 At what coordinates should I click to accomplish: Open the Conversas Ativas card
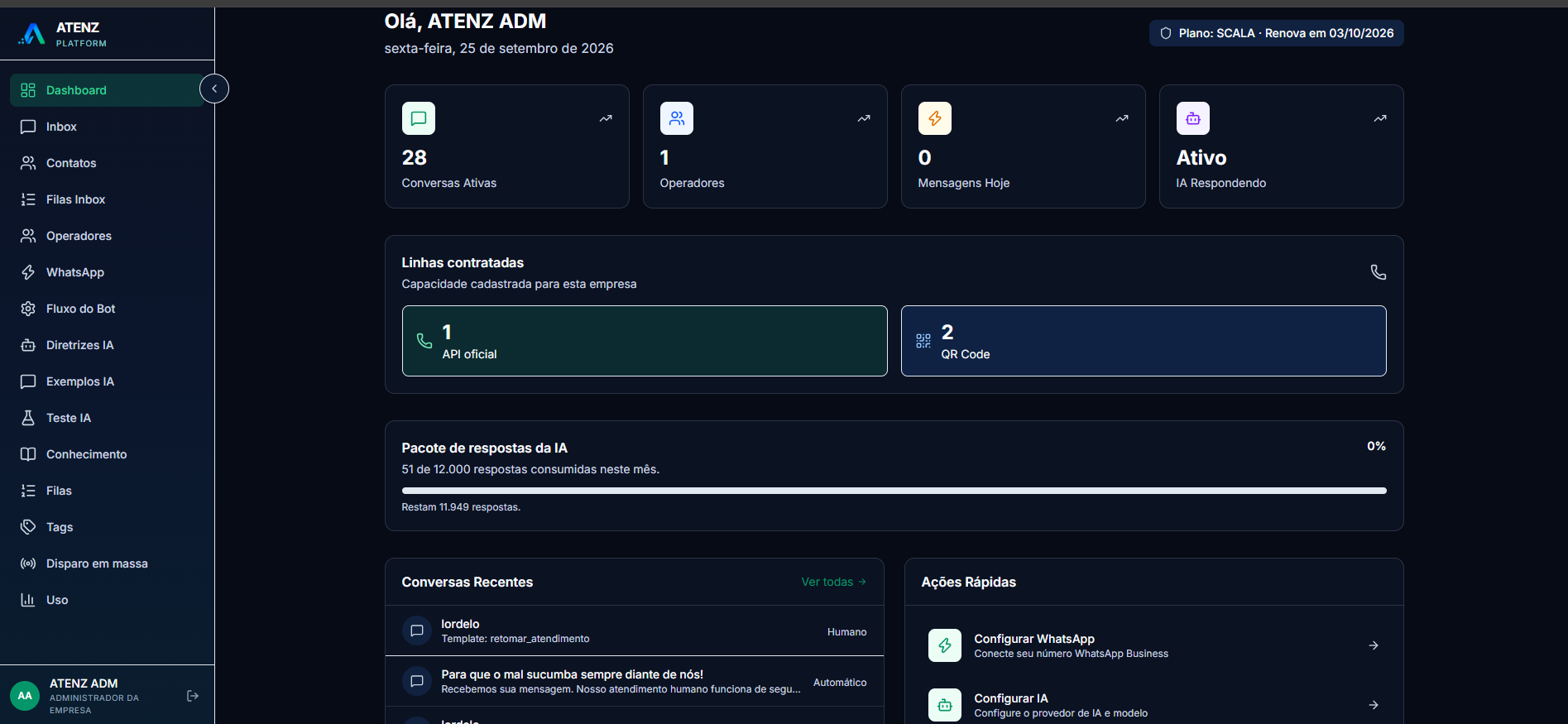pos(506,146)
